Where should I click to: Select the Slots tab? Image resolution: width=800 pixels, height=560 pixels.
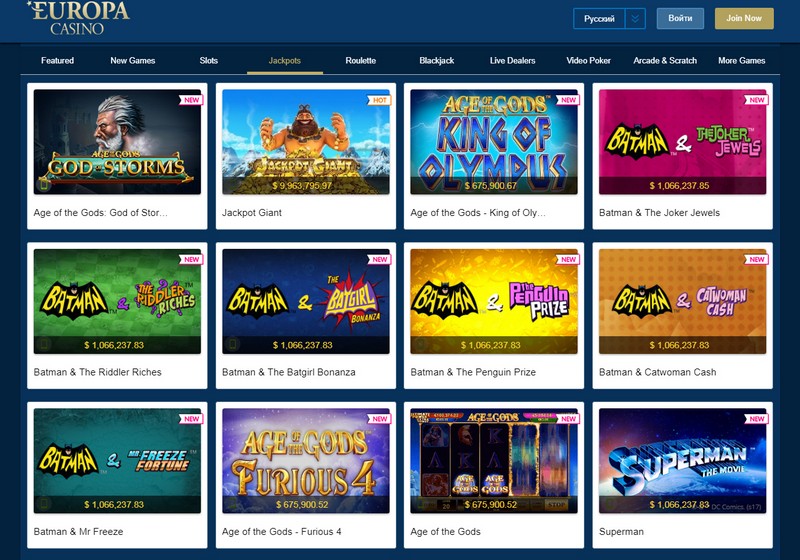209,60
